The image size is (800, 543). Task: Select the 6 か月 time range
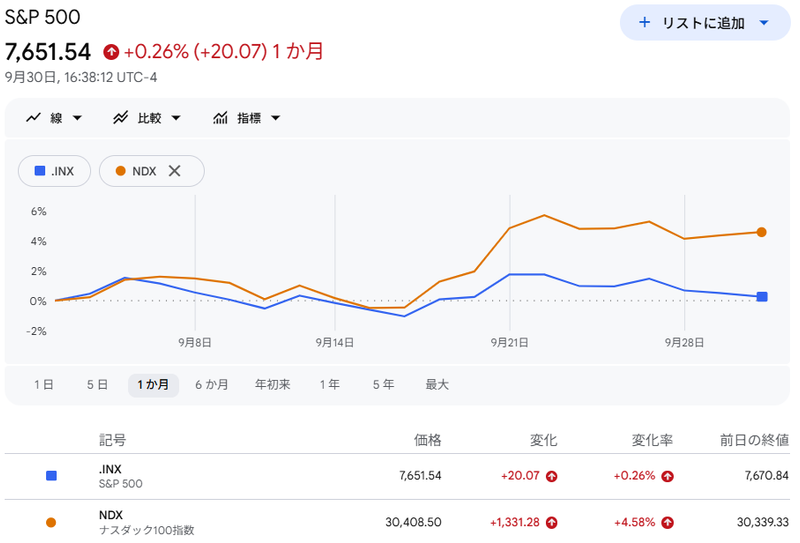coord(211,385)
